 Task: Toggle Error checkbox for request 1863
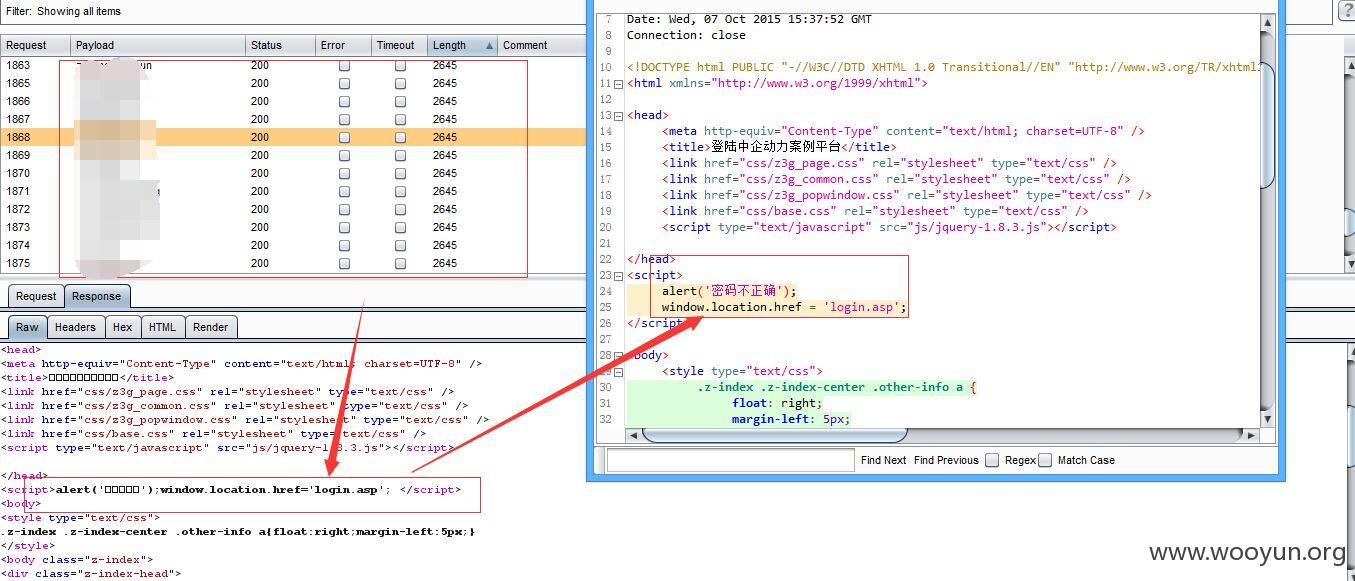pos(344,65)
